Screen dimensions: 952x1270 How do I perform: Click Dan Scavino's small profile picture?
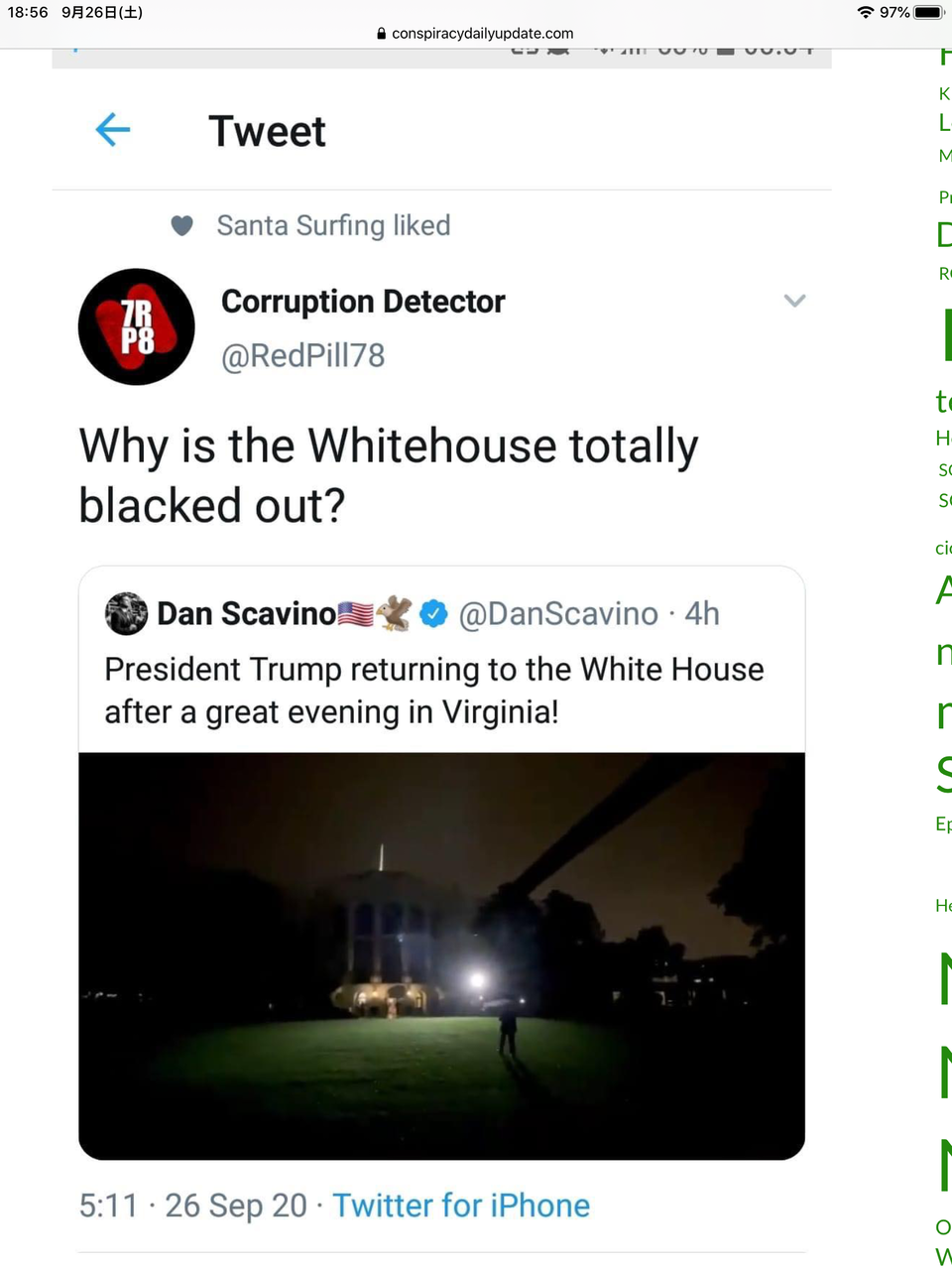point(126,613)
